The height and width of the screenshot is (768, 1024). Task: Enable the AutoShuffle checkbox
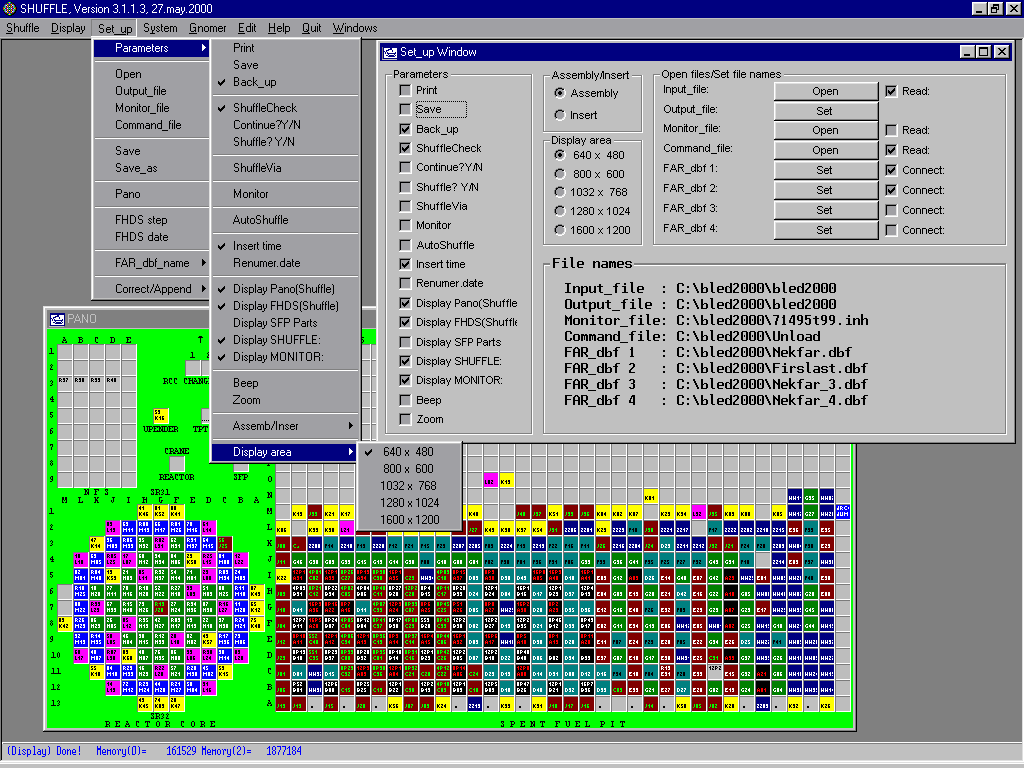[405, 245]
